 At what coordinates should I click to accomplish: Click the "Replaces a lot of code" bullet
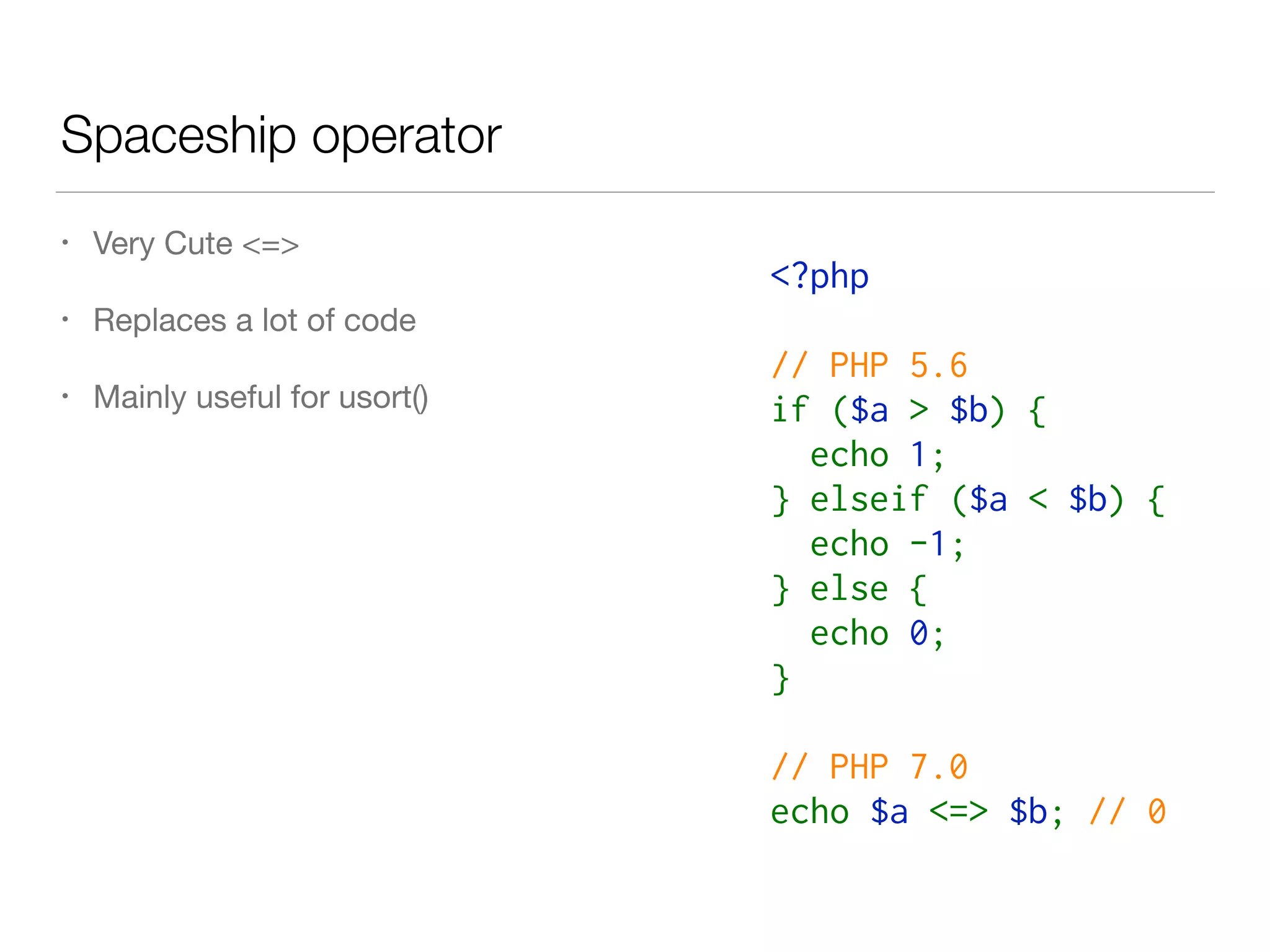coord(254,320)
